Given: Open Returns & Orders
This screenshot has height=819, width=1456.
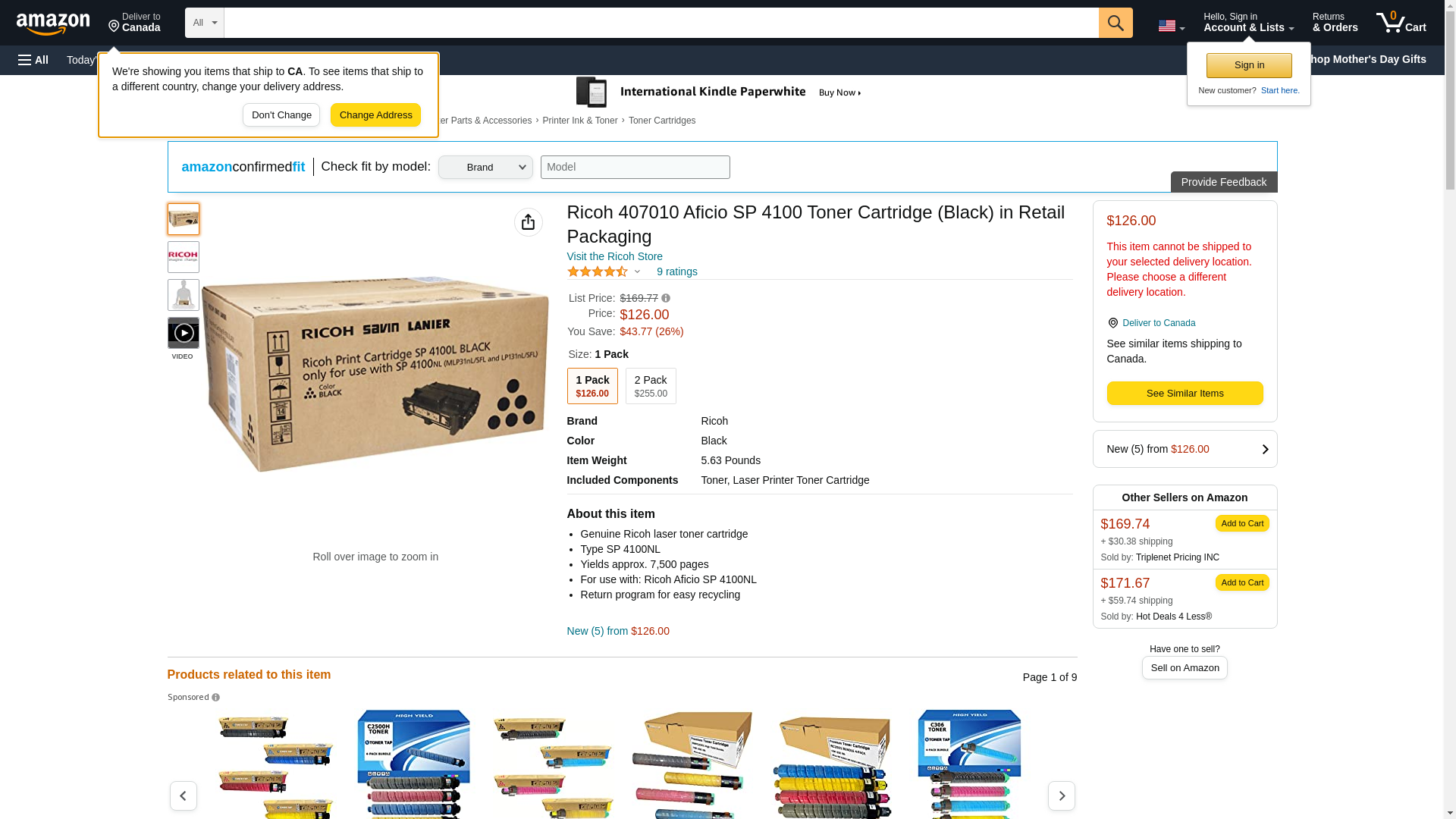Looking at the screenshot, I should (1335, 23).
